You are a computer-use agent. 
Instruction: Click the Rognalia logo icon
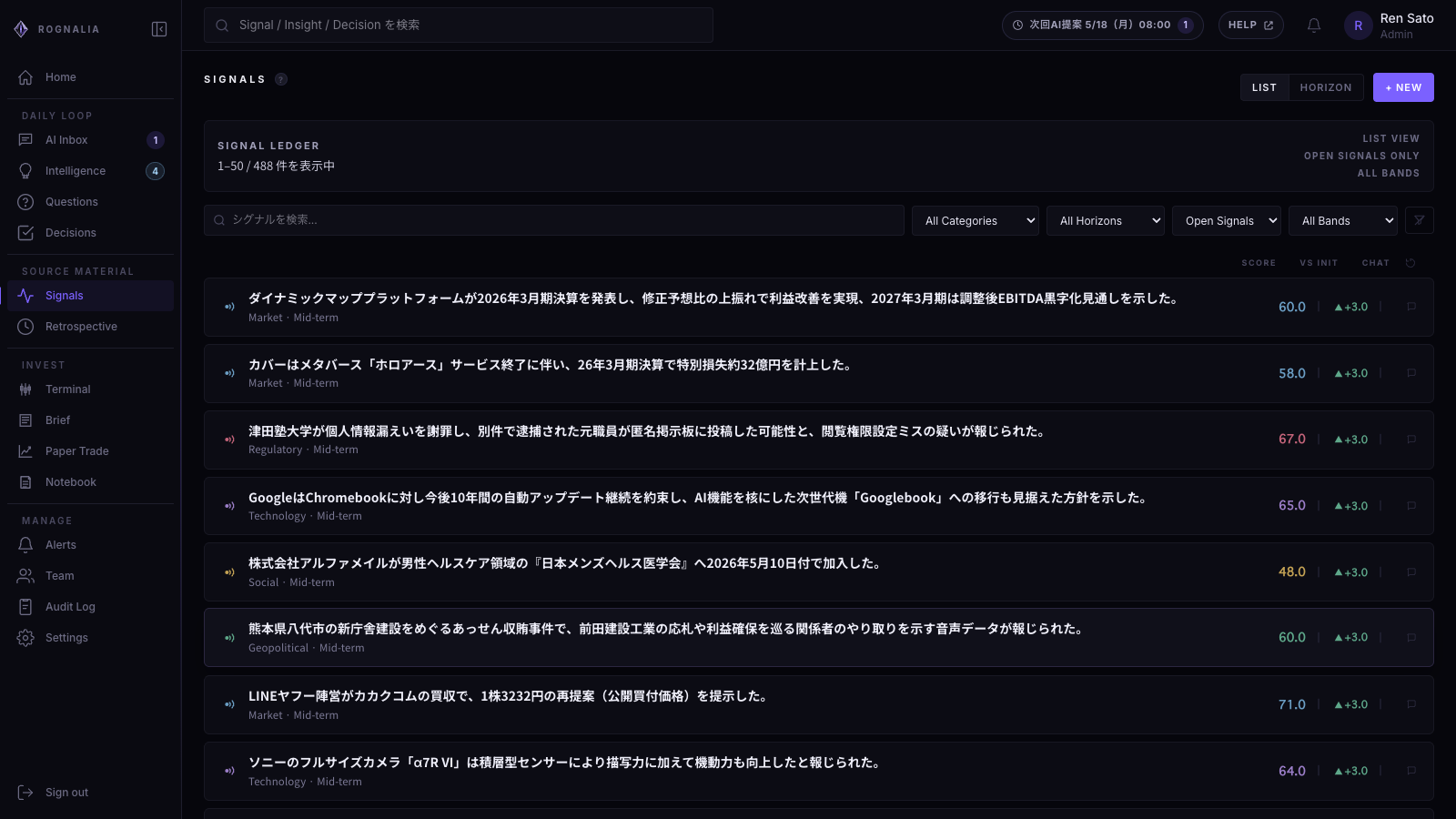tap(21, 29)
